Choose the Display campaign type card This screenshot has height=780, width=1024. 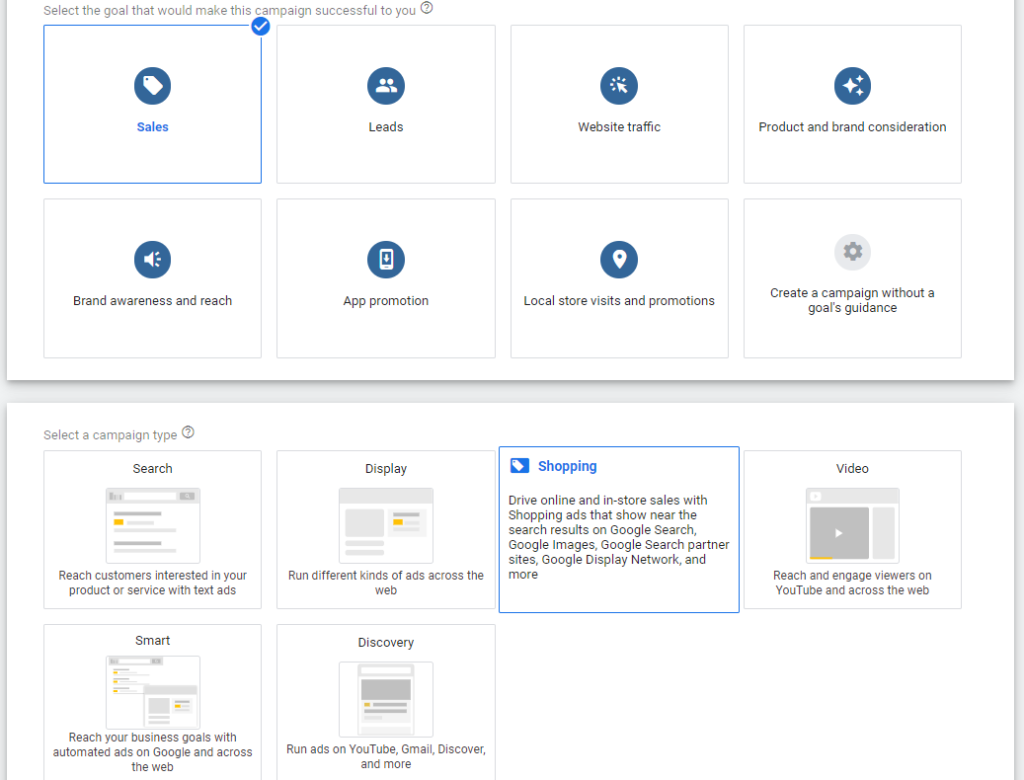point(385,529)
